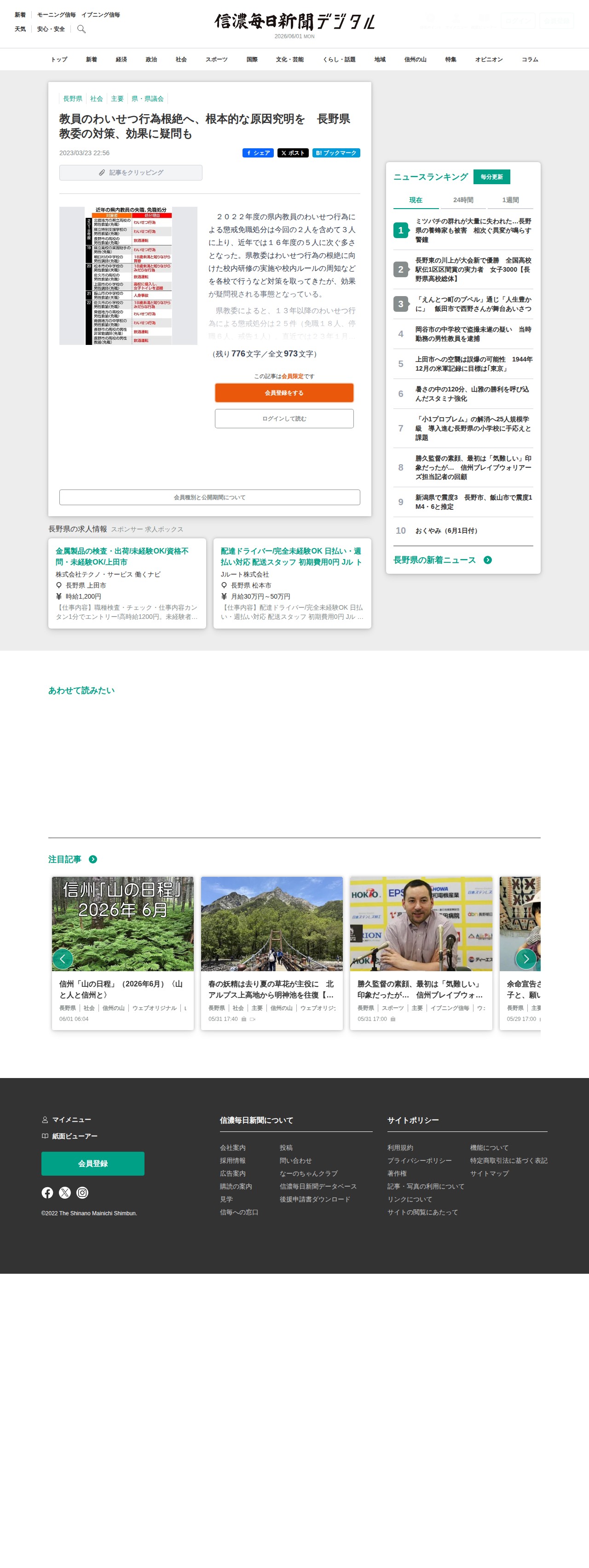589x1568 pixels.
Task: Open the 政治 navigation item
Action: [x=151, y=60]
